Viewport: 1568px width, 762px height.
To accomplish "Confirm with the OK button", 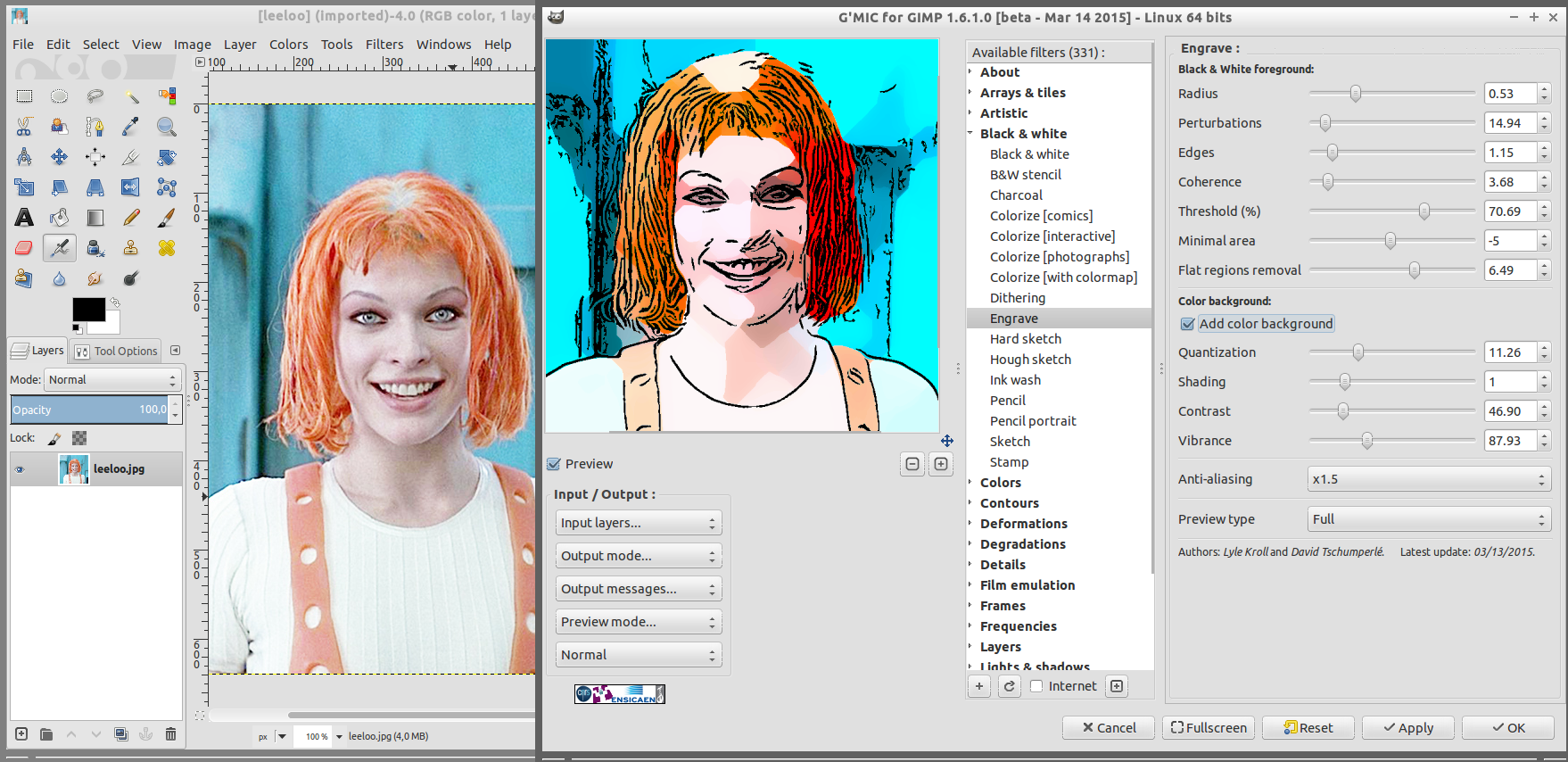I will pyautogui.click(x=1508, y=728).
